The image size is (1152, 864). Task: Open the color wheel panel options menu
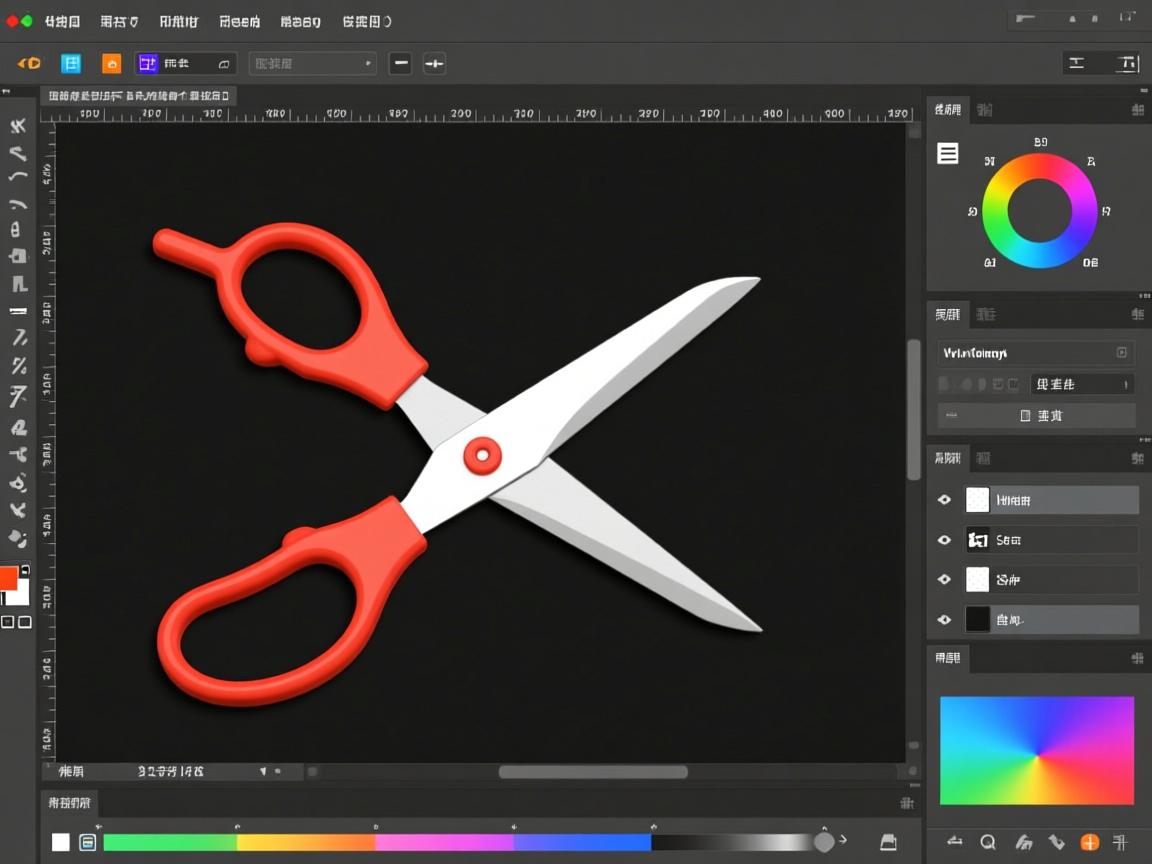click(x=1138, y=110)
